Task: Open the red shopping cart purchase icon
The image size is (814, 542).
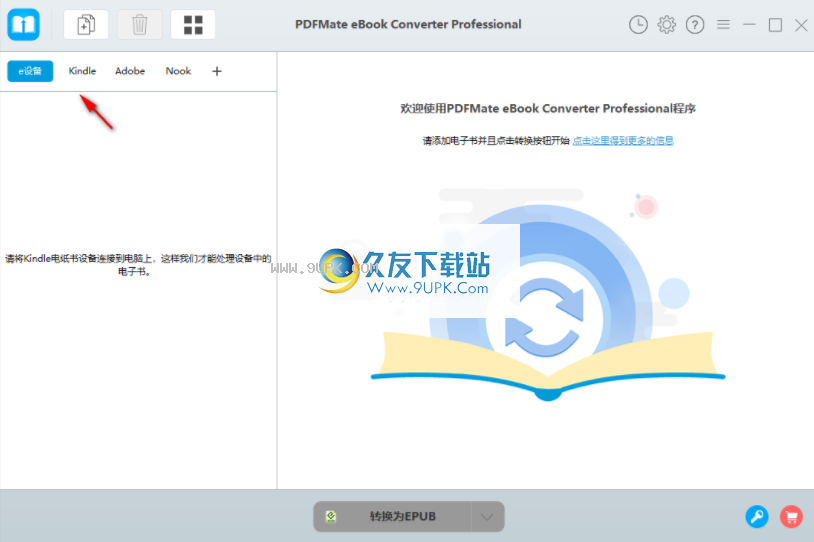Action: 791,517
